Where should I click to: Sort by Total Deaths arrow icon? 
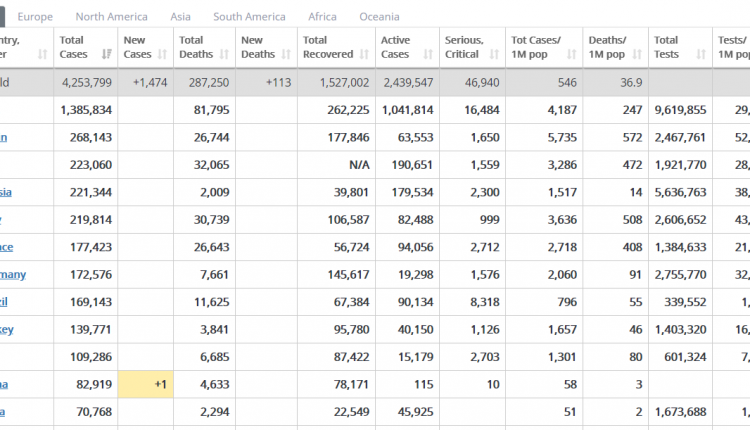pos(224,55)
